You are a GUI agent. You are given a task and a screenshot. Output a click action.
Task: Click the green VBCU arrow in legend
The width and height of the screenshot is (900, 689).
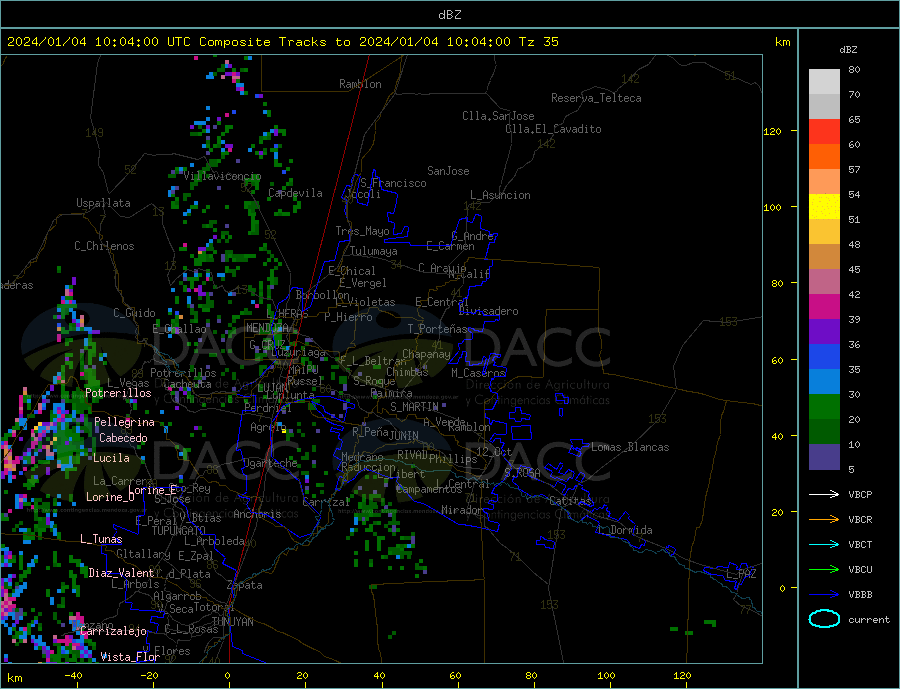pyautogui.click(x=824, y=570)
